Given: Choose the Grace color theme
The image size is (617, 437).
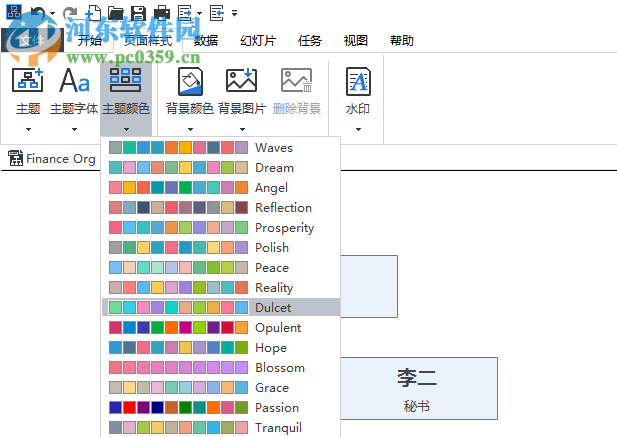Looking at the screenshot, I should [221, 387].
